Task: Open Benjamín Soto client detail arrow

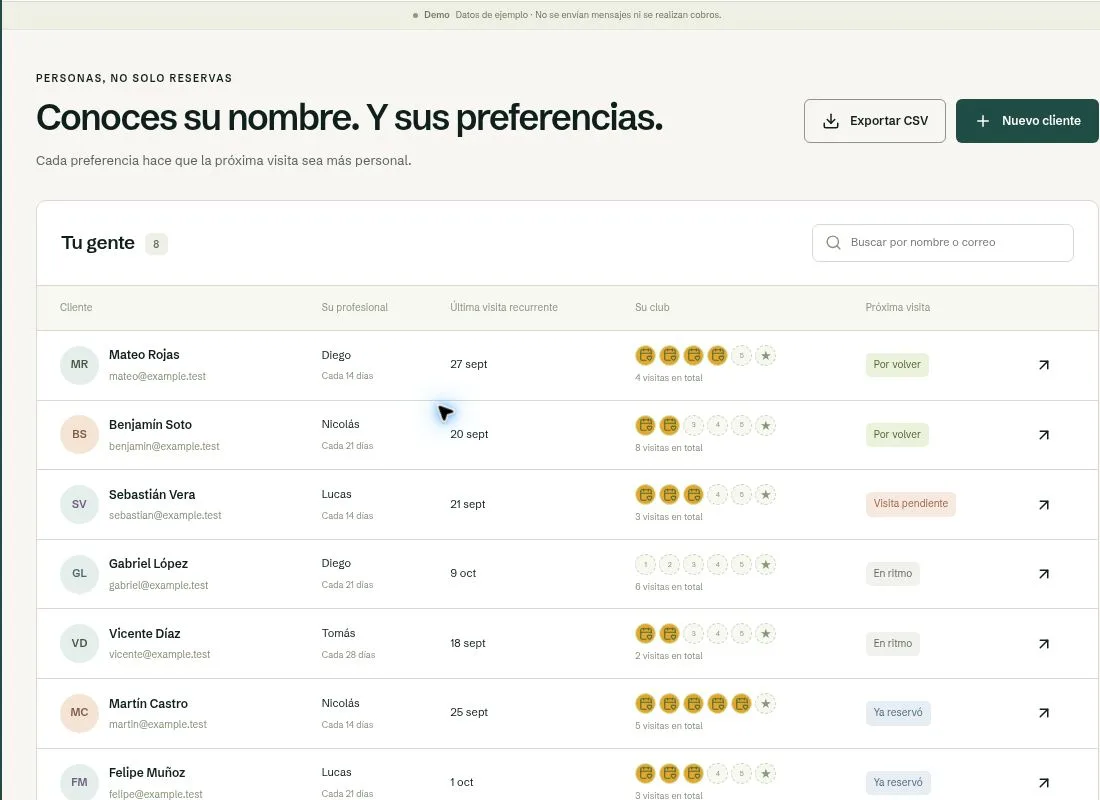Action: [1044, 435]
